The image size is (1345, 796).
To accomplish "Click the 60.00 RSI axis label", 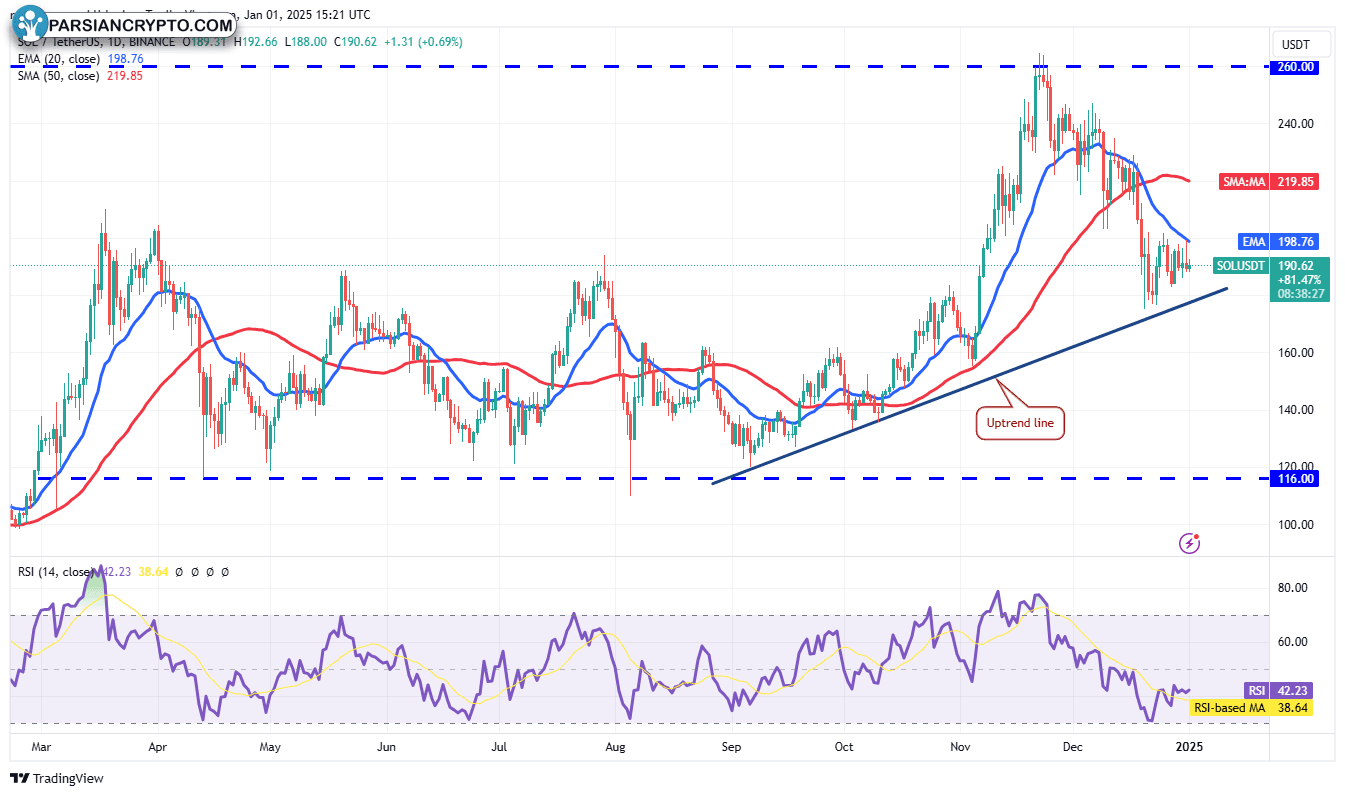I will [x=1295, y=642].
